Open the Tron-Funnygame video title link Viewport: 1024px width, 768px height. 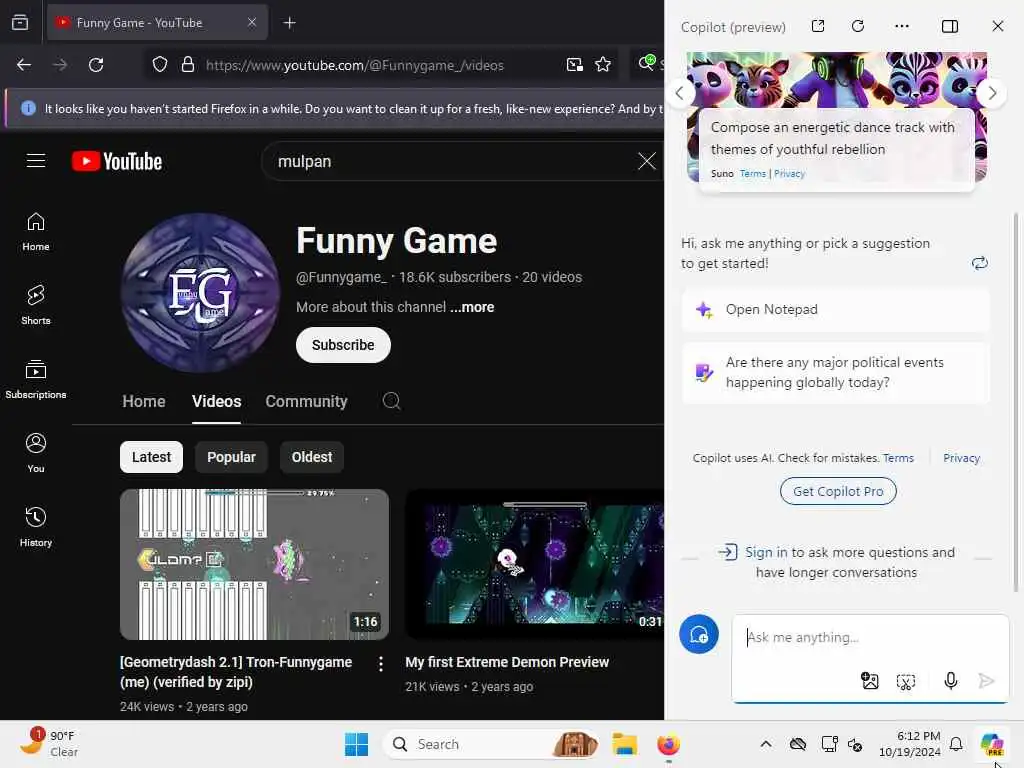(236, 672)
